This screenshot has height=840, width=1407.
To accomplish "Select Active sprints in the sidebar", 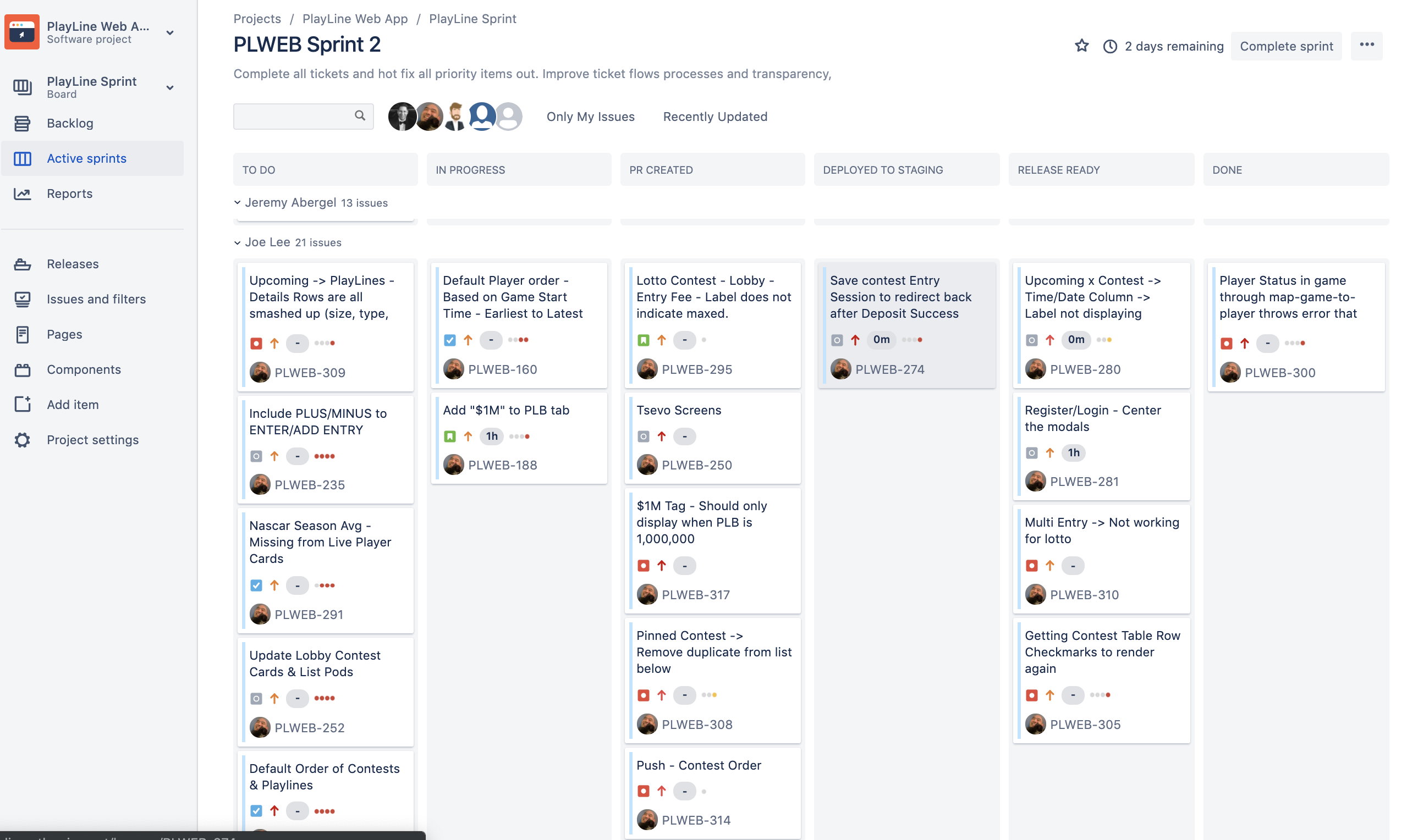I will (86, 158).
